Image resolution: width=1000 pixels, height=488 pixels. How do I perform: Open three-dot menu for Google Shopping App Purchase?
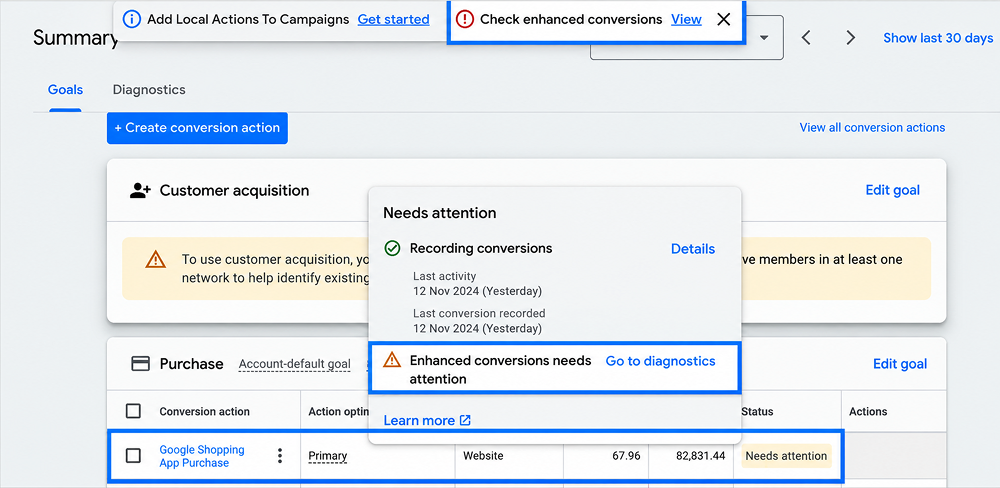[279, 456]
